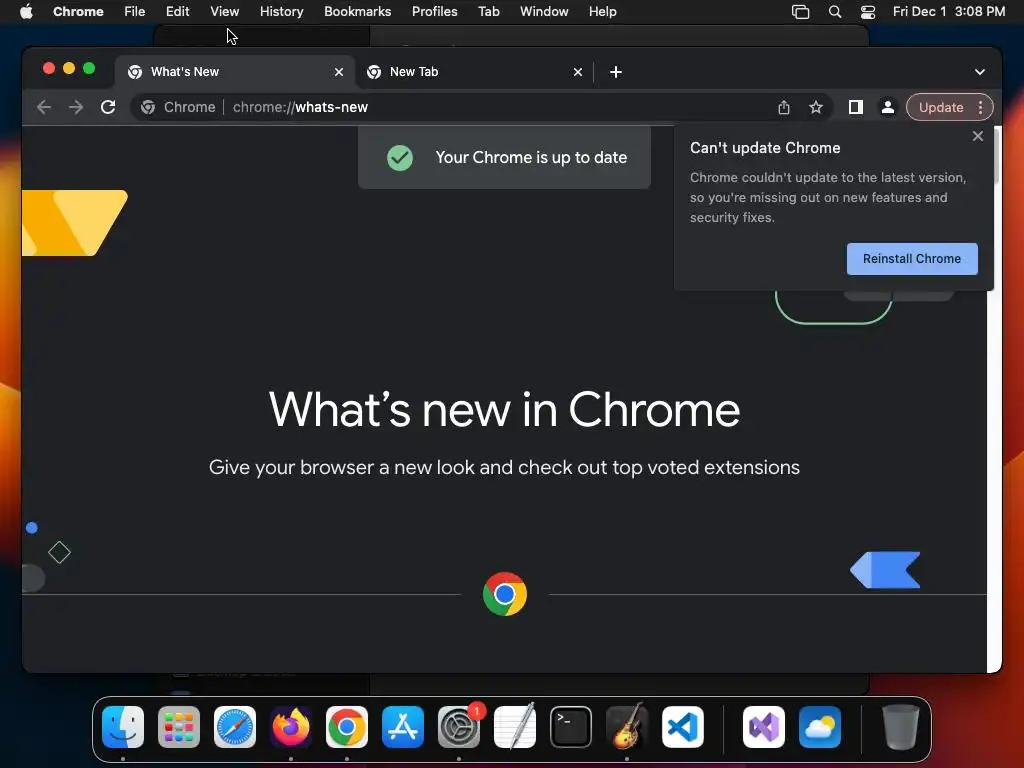The width and height of the screenshot is (1024, 768).
Task: Dismiss the Can't update Chrome popup
Action: 978,136
